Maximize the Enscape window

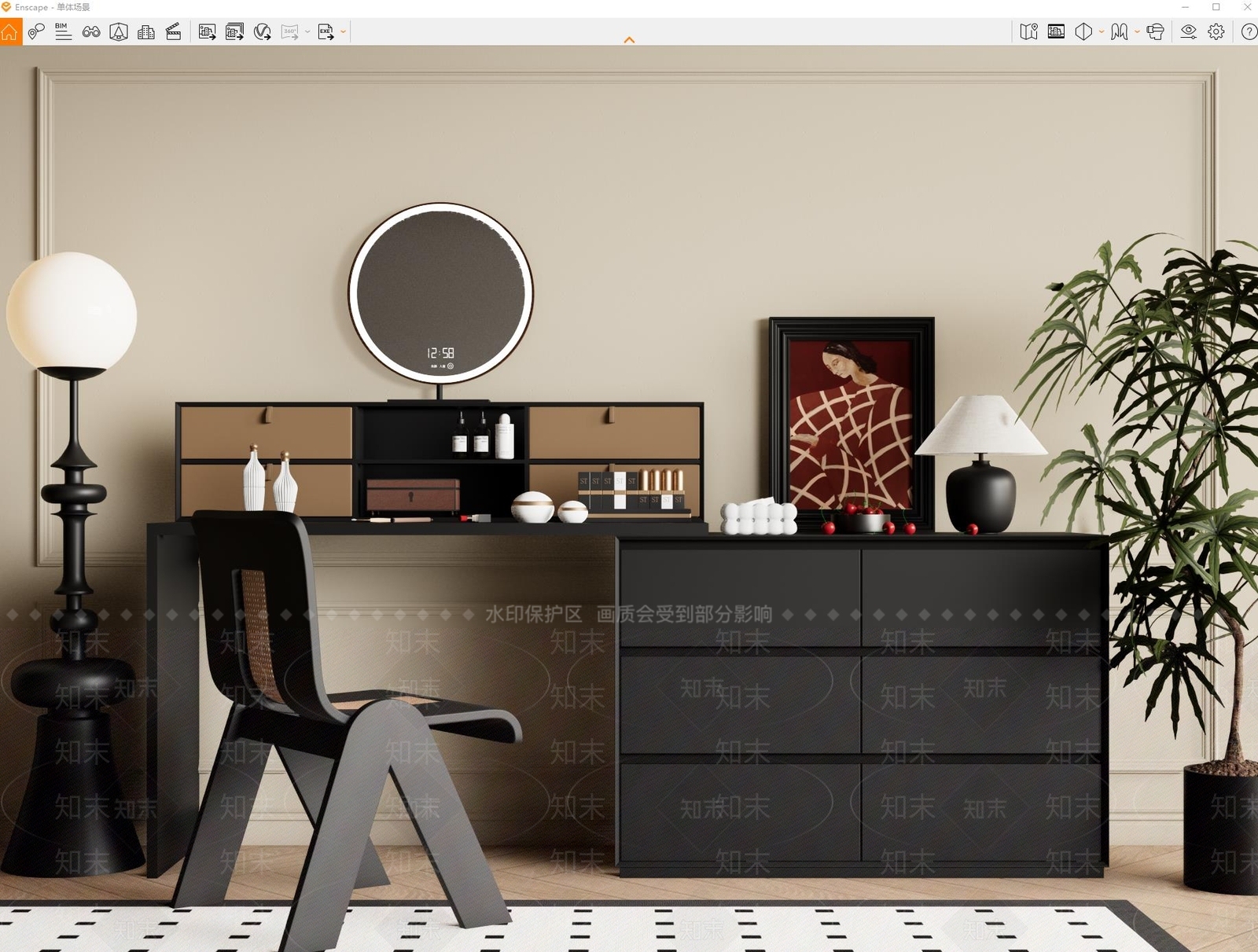[1216, 7]
